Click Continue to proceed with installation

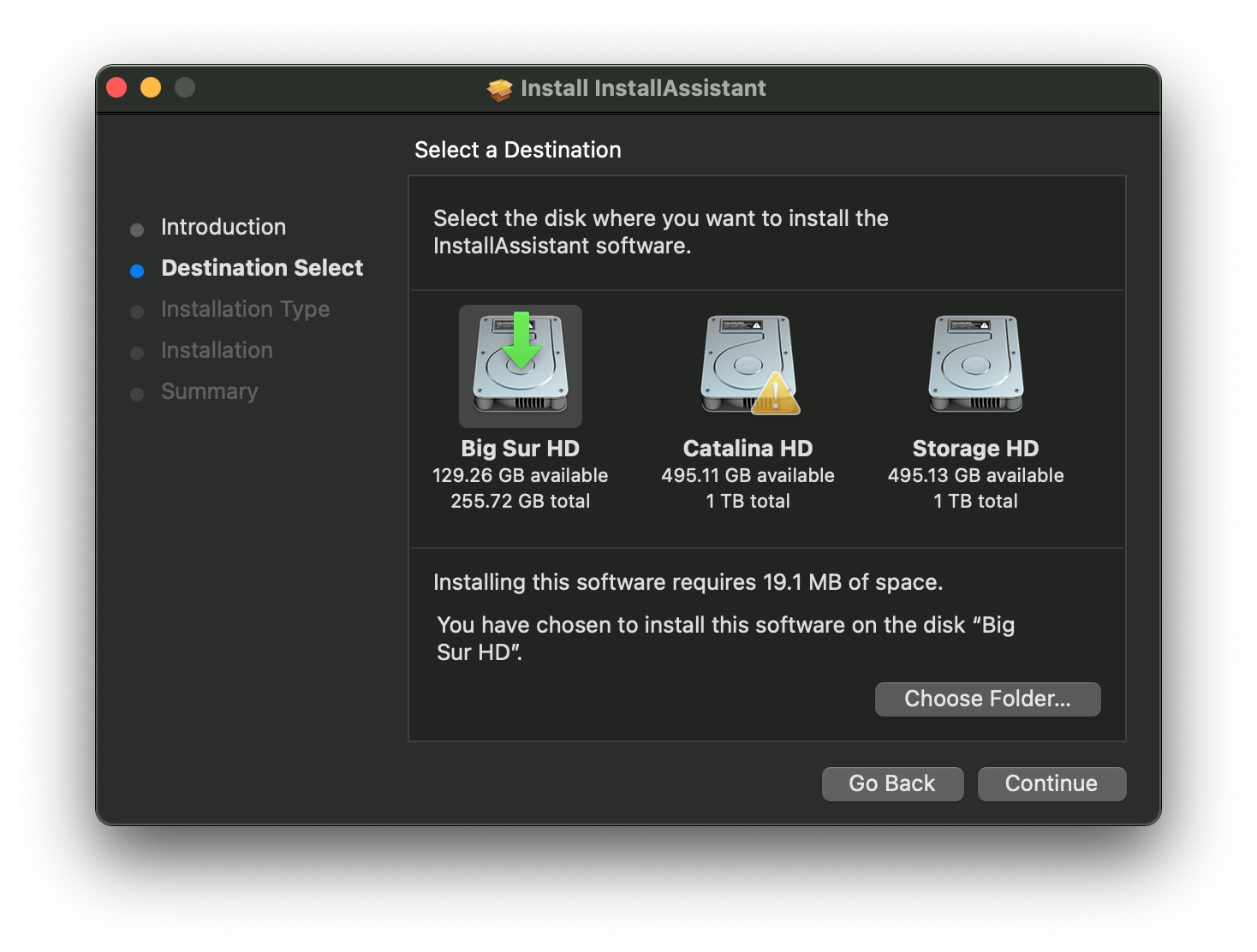coord(1051,783)
